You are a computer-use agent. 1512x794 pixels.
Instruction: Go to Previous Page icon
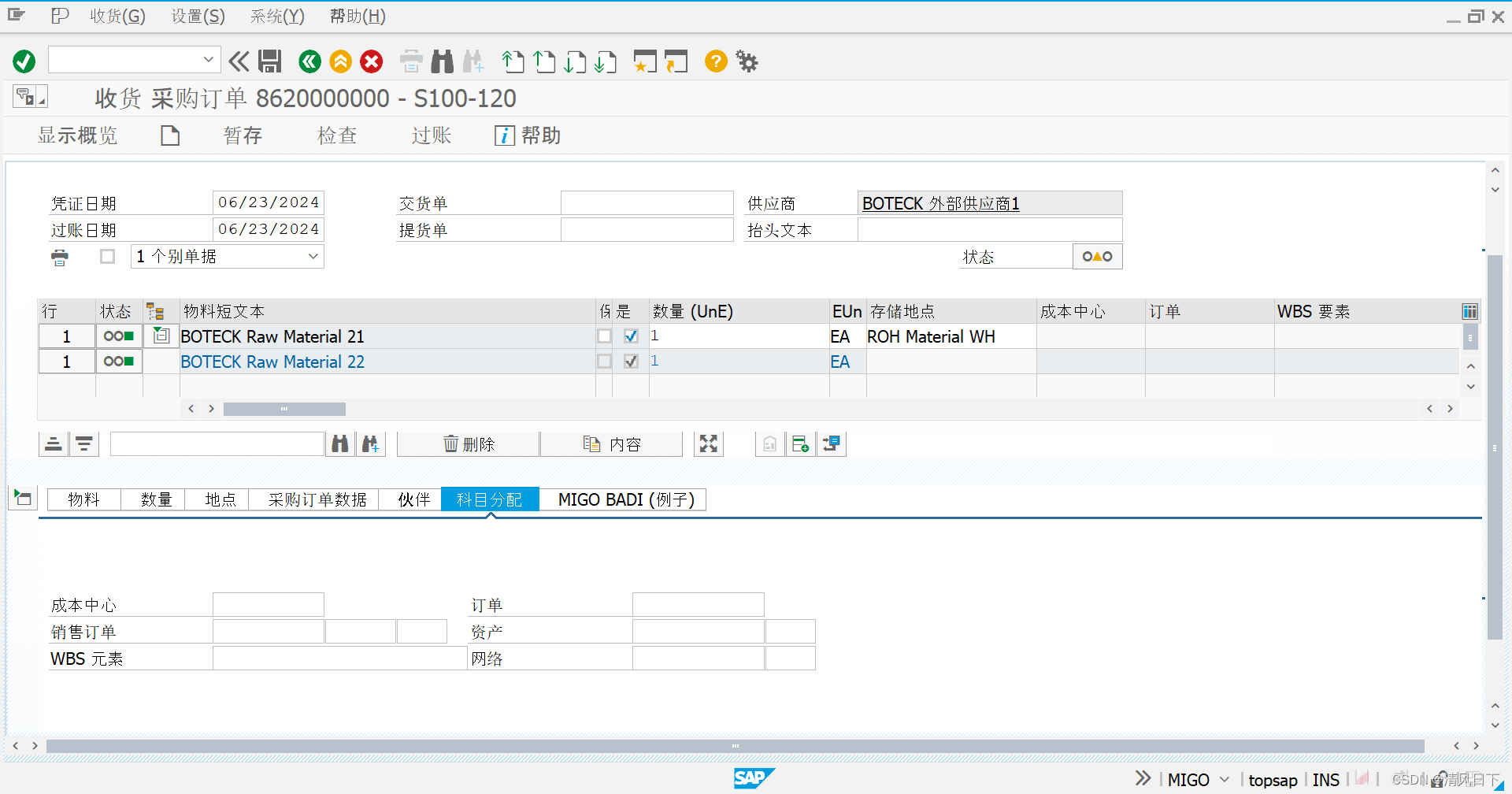(544, 61)
